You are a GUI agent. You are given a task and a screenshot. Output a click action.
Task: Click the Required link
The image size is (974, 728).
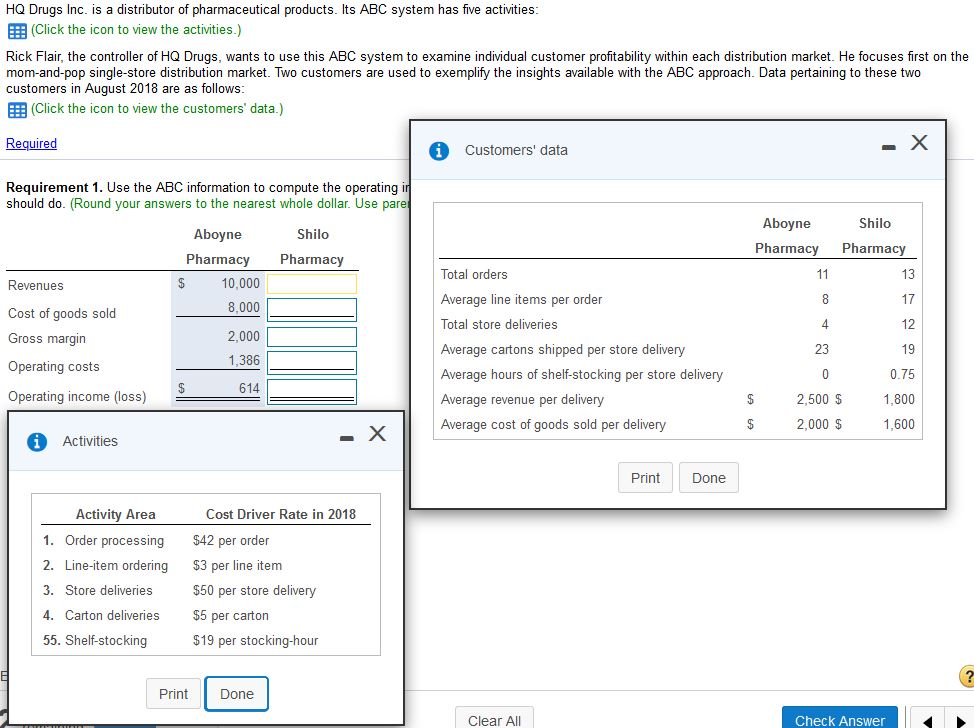point(31,143)
